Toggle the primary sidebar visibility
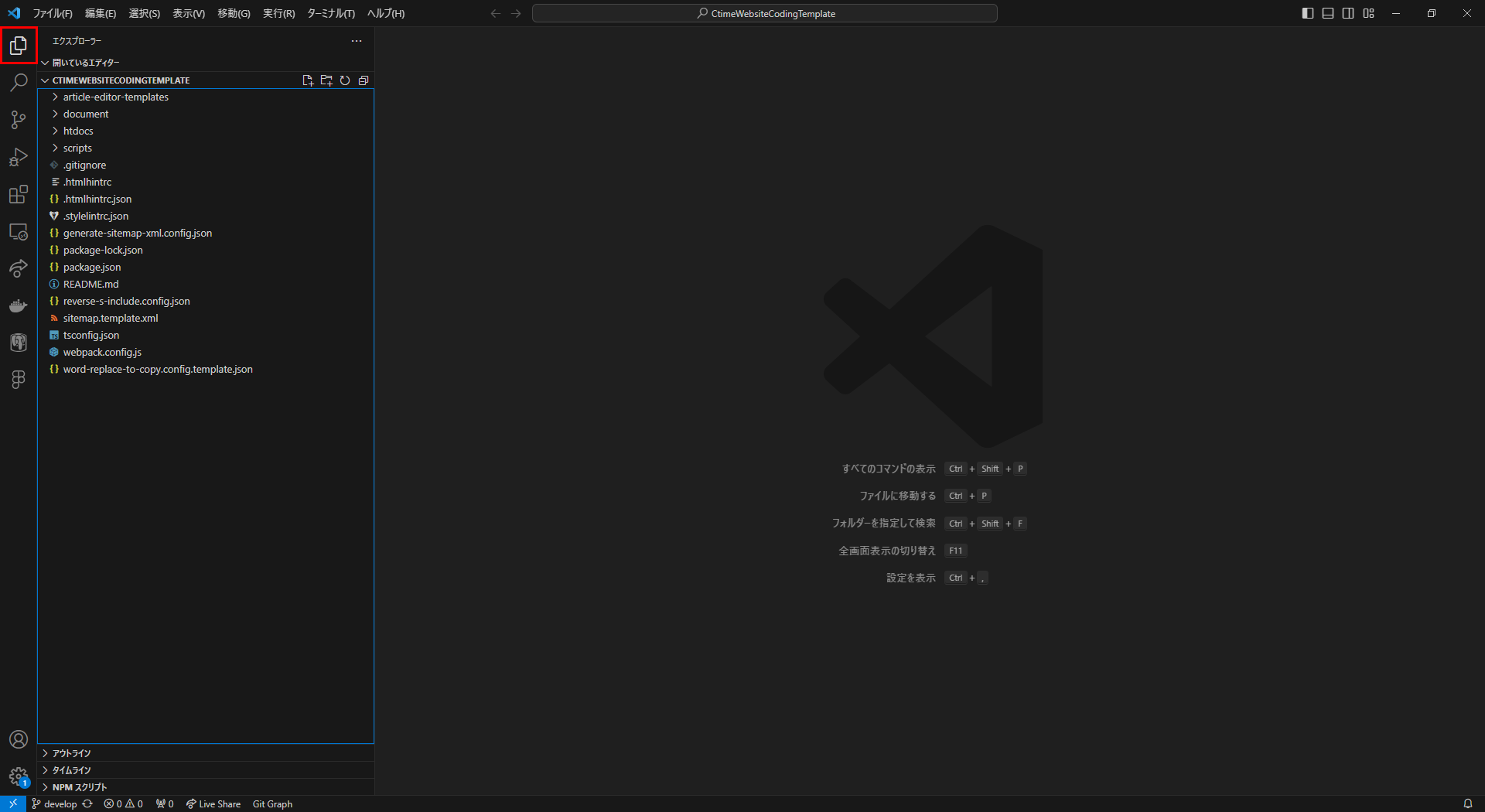 point(1308,13)
